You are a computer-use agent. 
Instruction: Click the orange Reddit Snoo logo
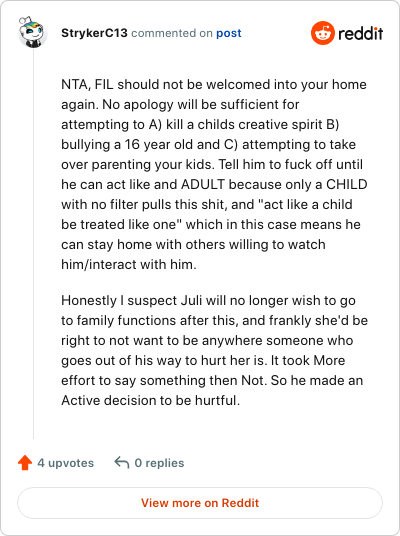click(322, 33)
